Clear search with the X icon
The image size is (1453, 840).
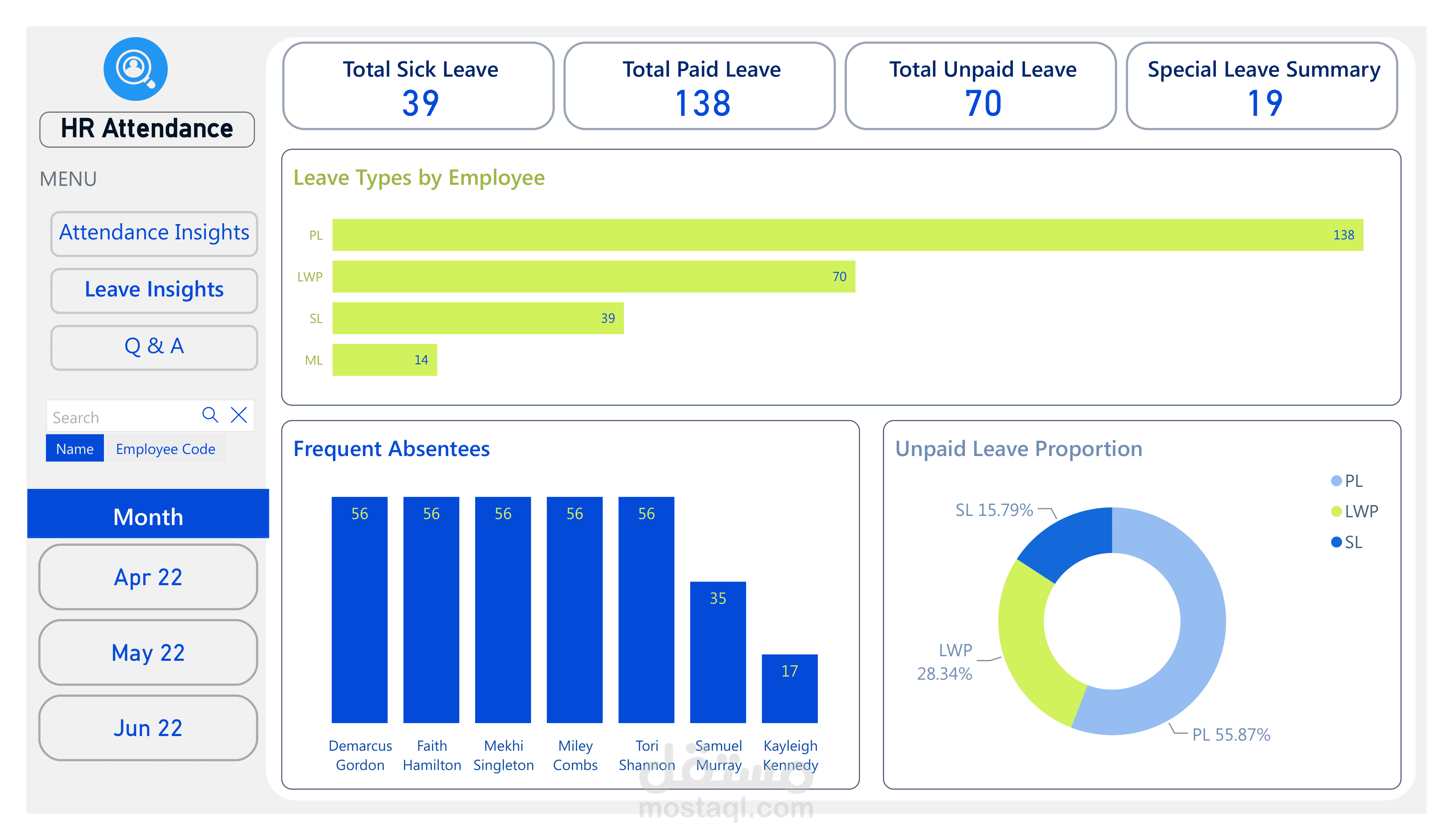239,414
